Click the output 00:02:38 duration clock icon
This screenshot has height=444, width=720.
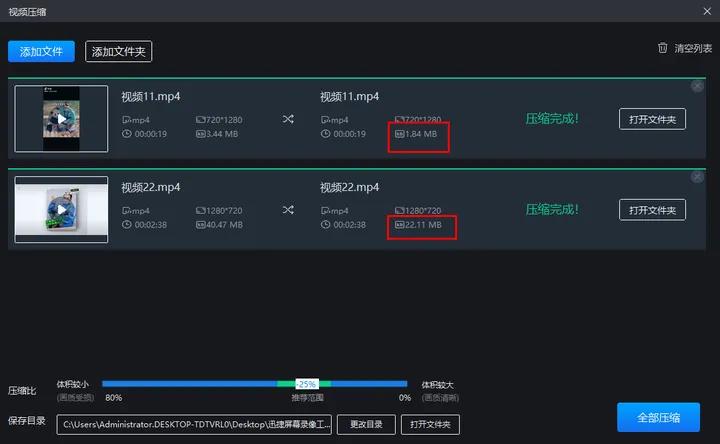pos(326,225)
